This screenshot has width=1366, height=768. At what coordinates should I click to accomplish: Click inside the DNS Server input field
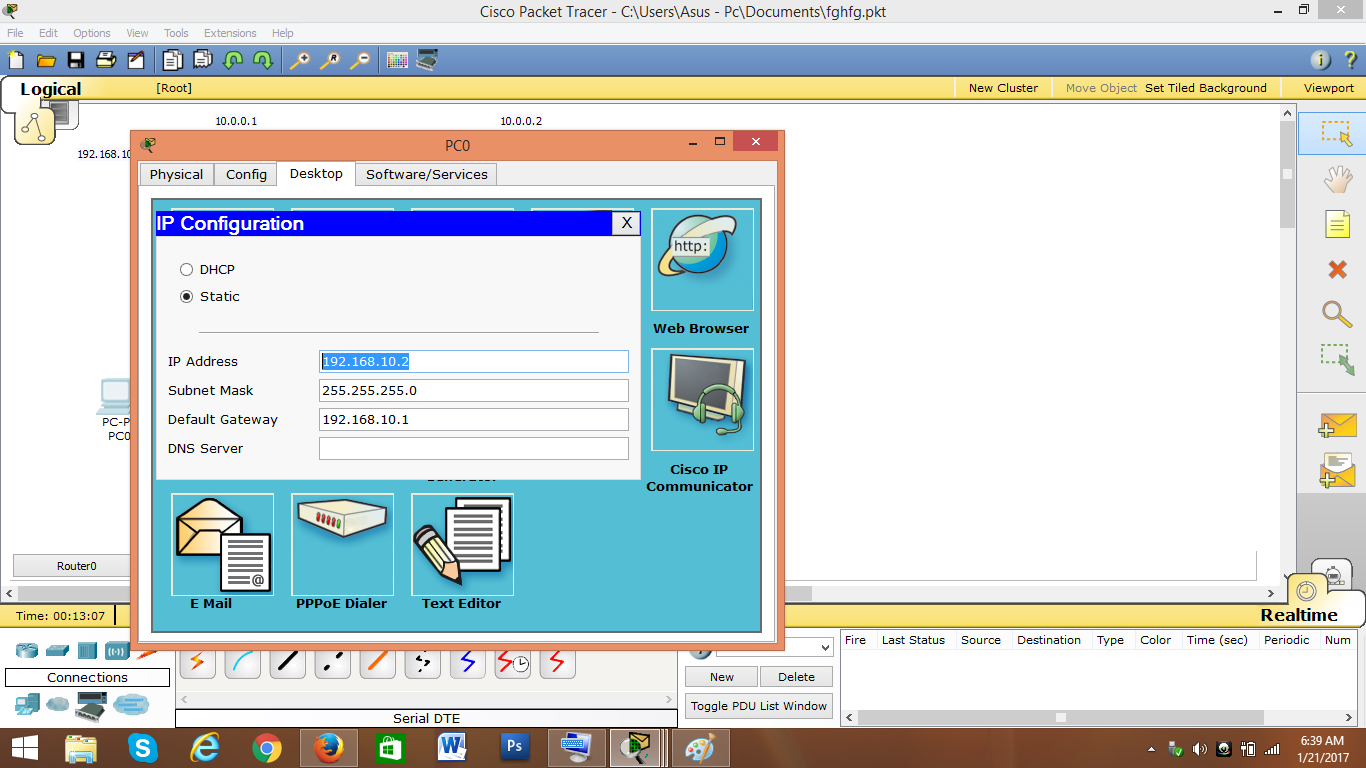click(x=473, y=448)
